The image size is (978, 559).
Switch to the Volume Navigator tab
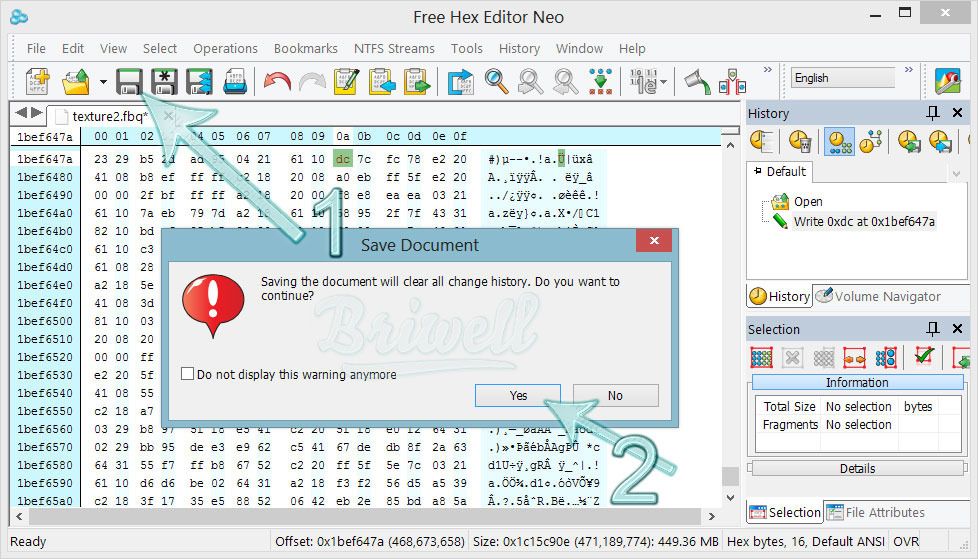(x=878, y=296)
